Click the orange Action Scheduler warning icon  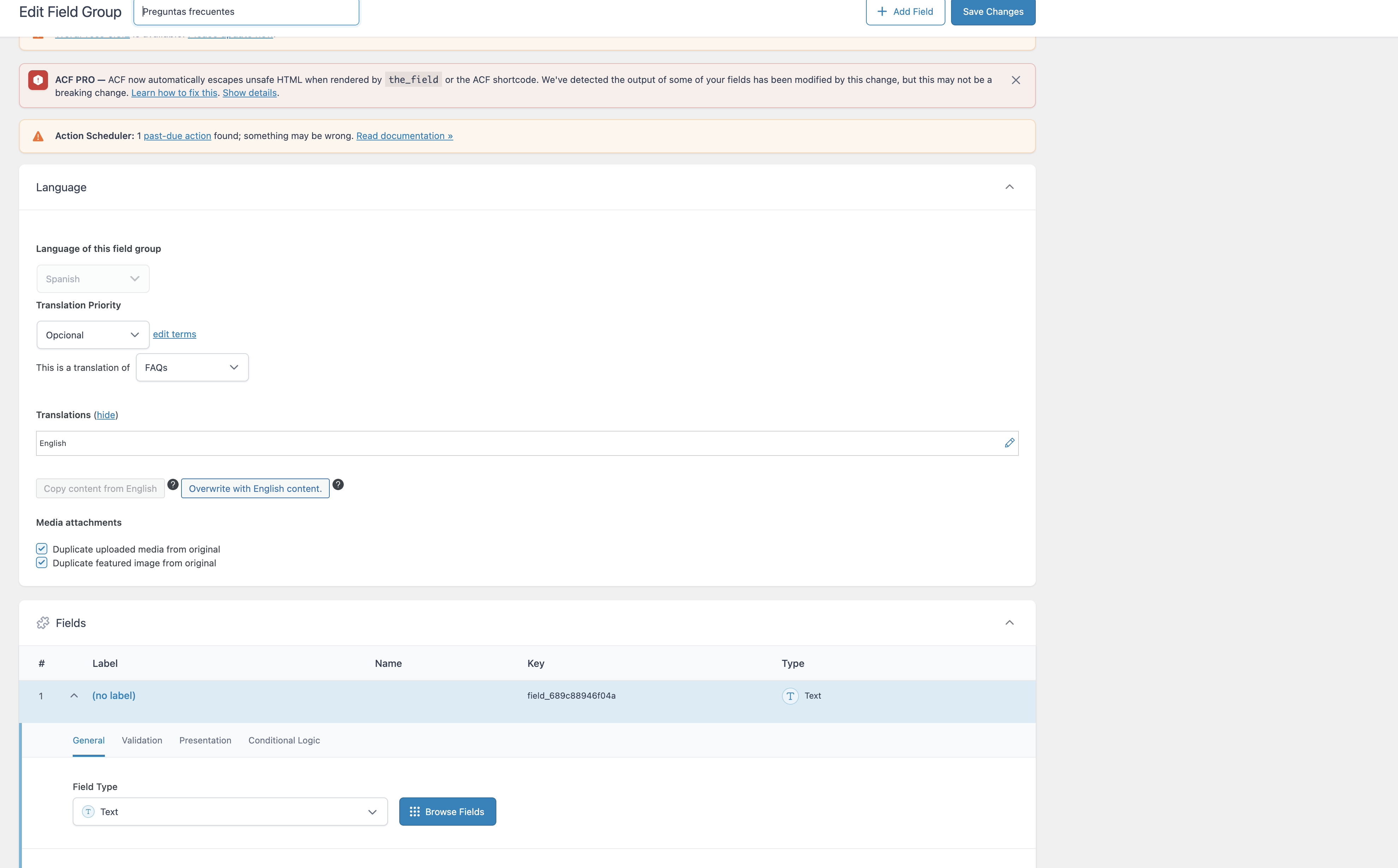click(x=38, y=136)
